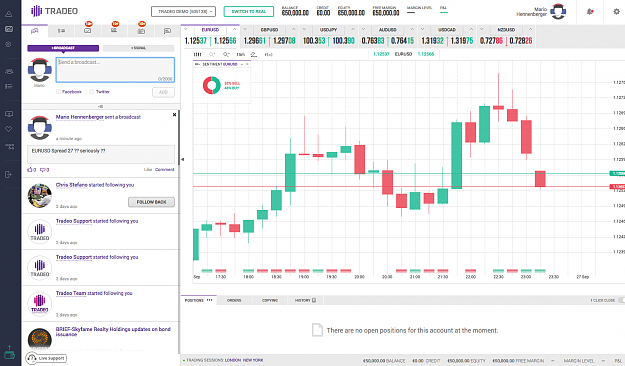Screen dimensions: 625x366
Task: Open Chris Stefano's profile link
Action: [x=72, y=185]
